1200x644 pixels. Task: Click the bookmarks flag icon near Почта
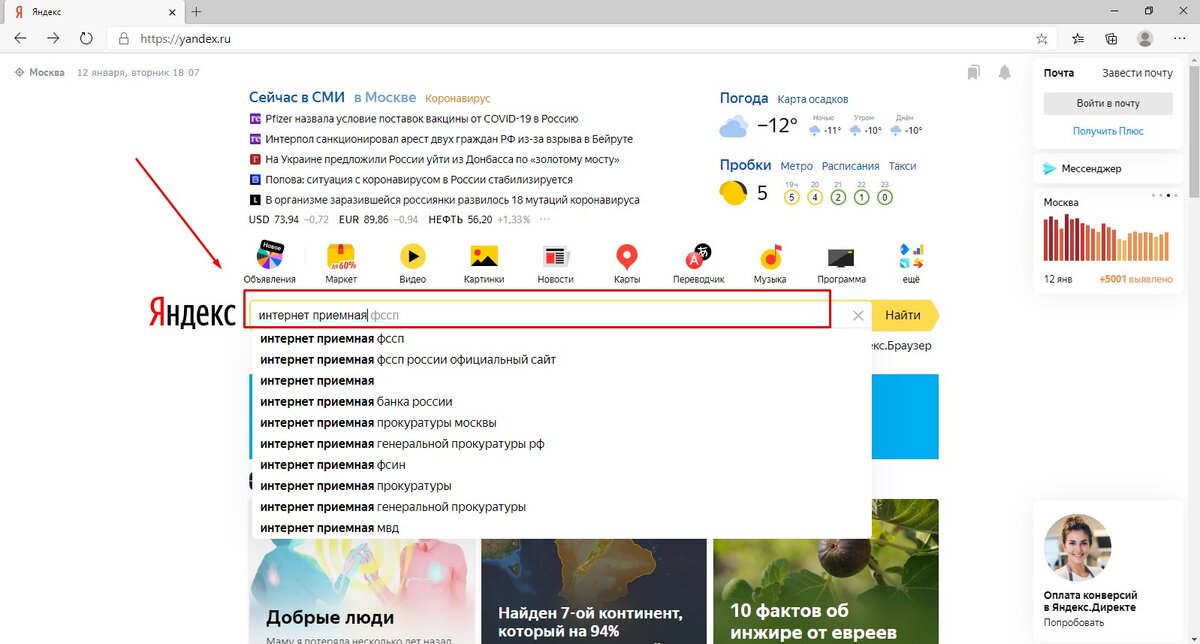[x=973, y=74]
